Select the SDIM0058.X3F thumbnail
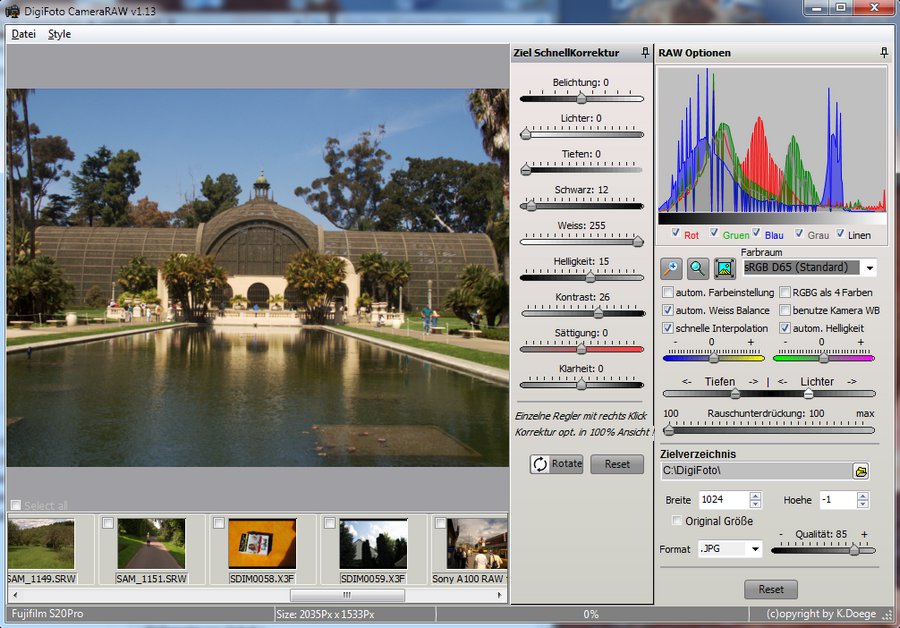This screenshot has width=900, height=628. point(262,543)
